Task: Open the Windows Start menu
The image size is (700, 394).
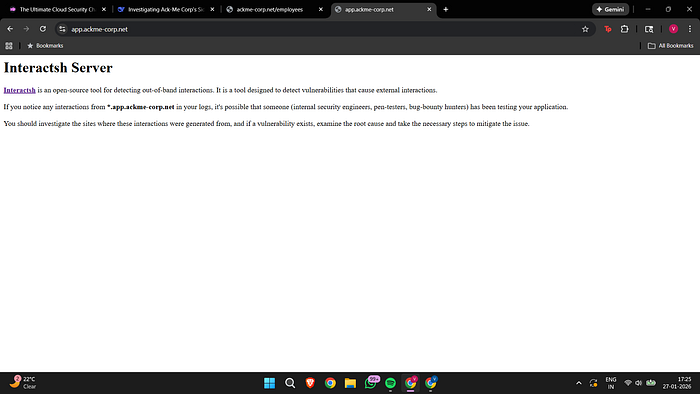Action: pos(269,383)
